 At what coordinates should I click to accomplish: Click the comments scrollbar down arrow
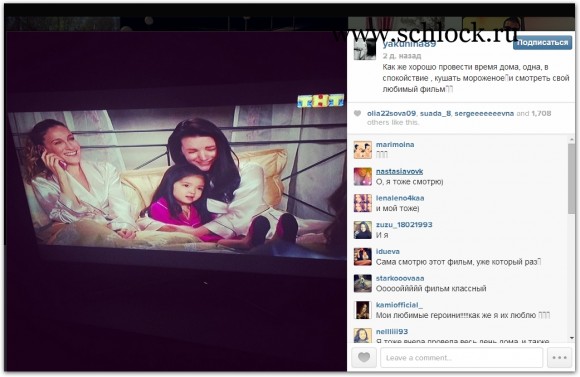(572, 337)
